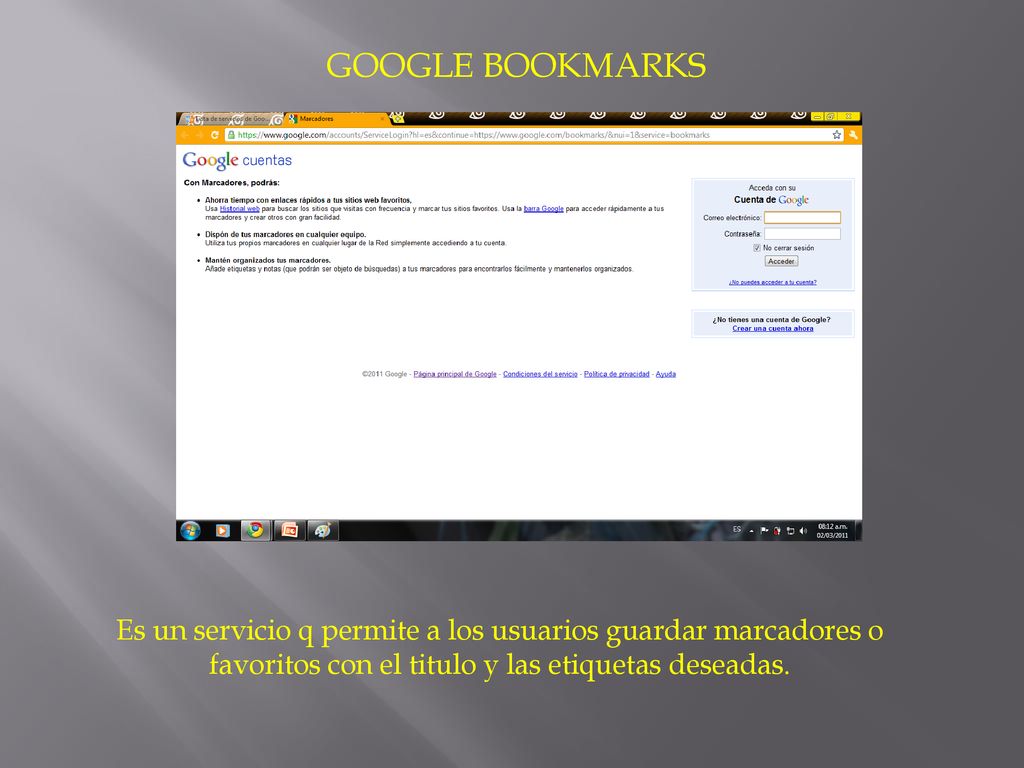Close the Marcadores tab
1024x768 pixels.
[382, 119]
